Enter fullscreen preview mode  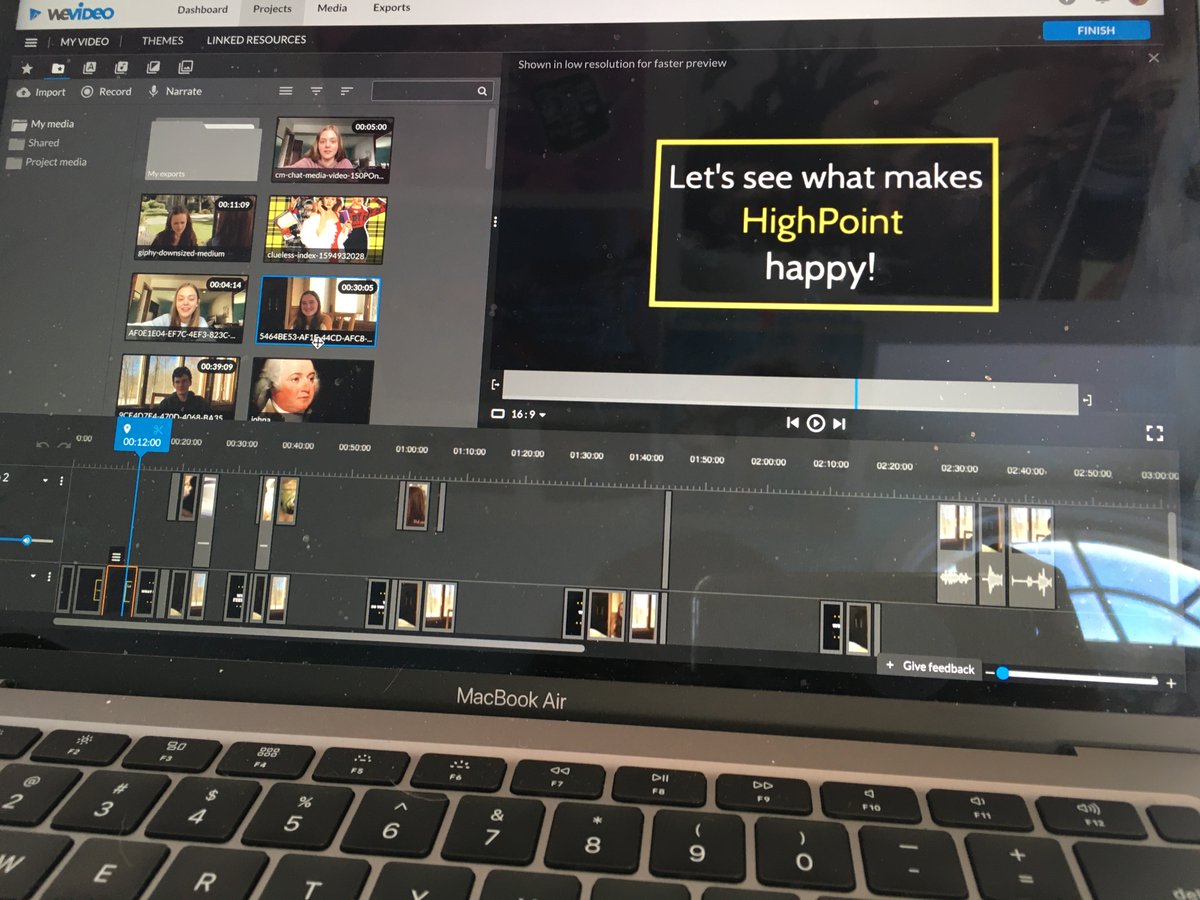click(1155, 433)
